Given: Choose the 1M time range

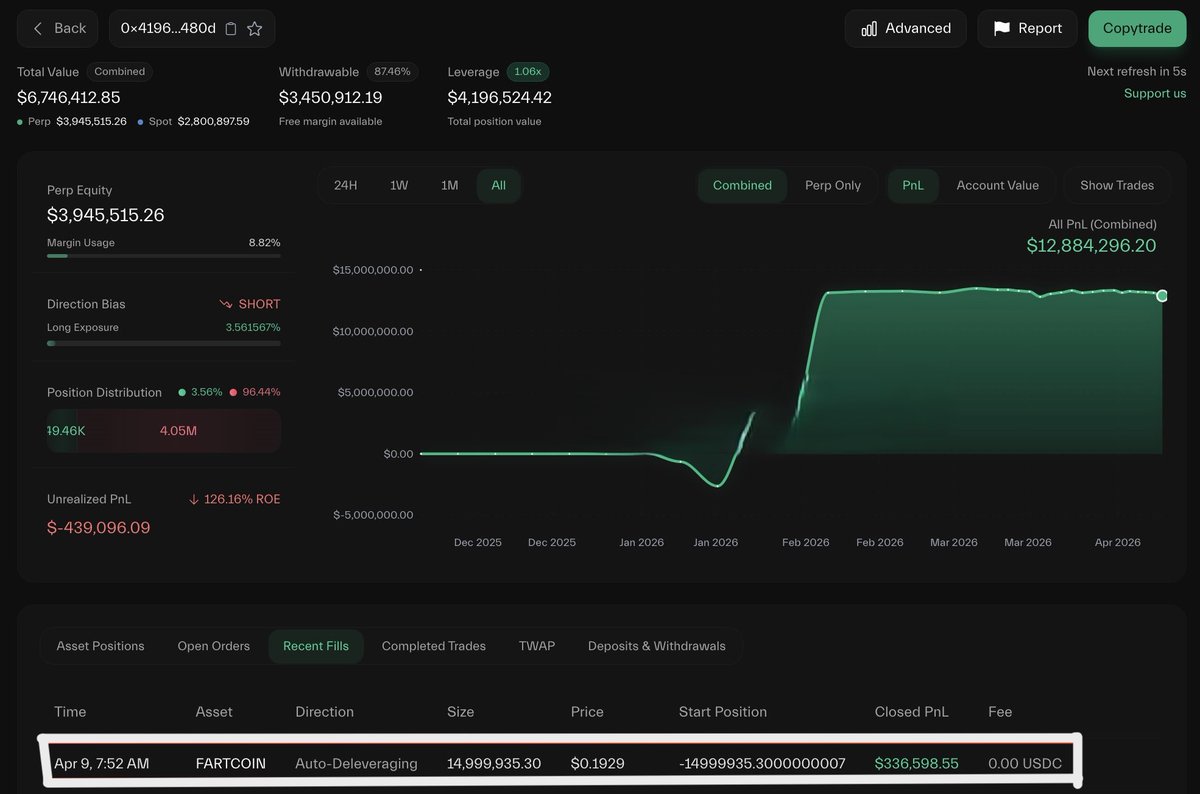Looking at the screenshot, I should (450, 185).
